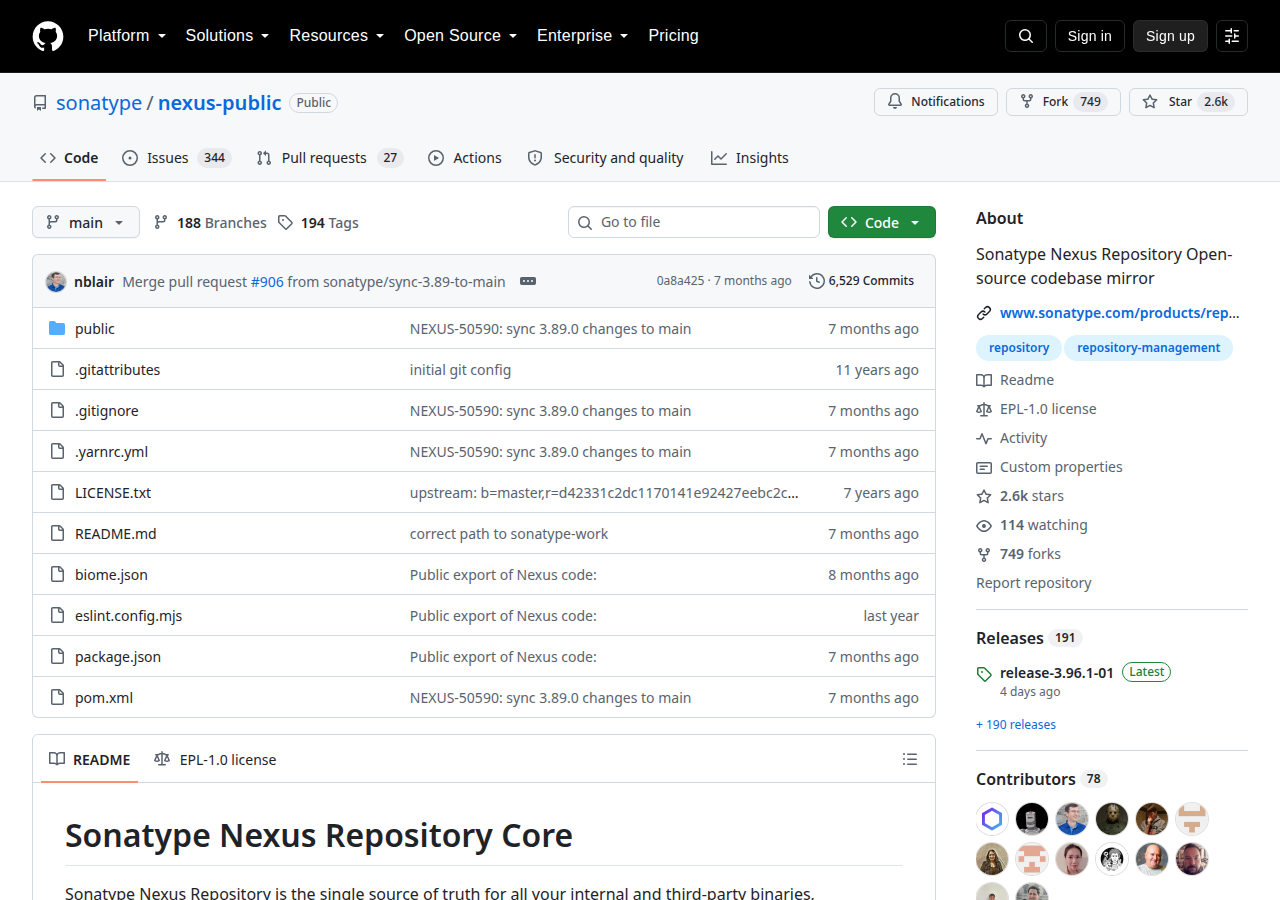The image size is (1280, 900).
Task: Expand the Open Source menu
Action: pyautogui.click(x=461, y=36)
